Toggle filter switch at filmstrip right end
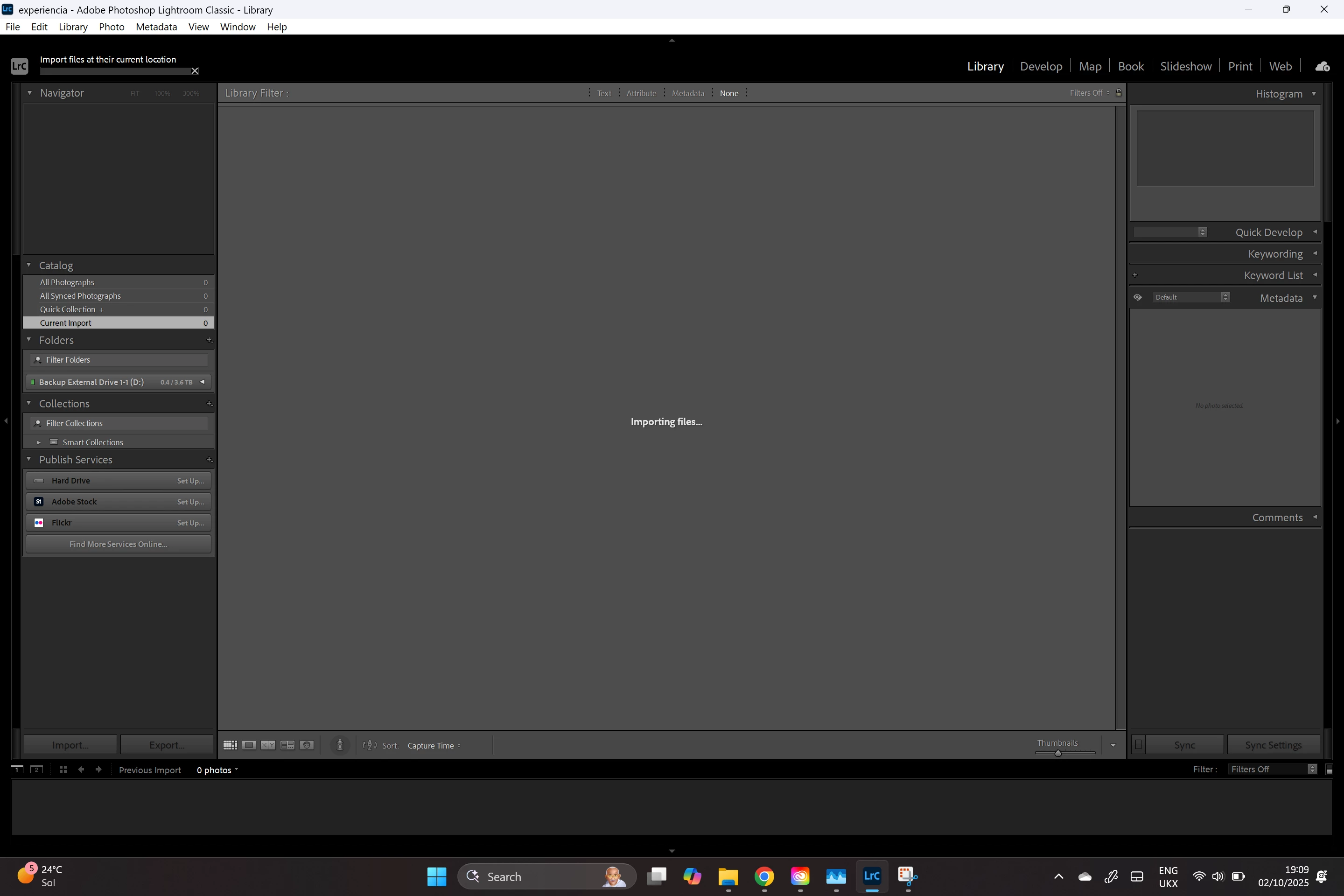Viewport: 1344px width, 896px height. pyautogui.click(x=1329, y=770)
